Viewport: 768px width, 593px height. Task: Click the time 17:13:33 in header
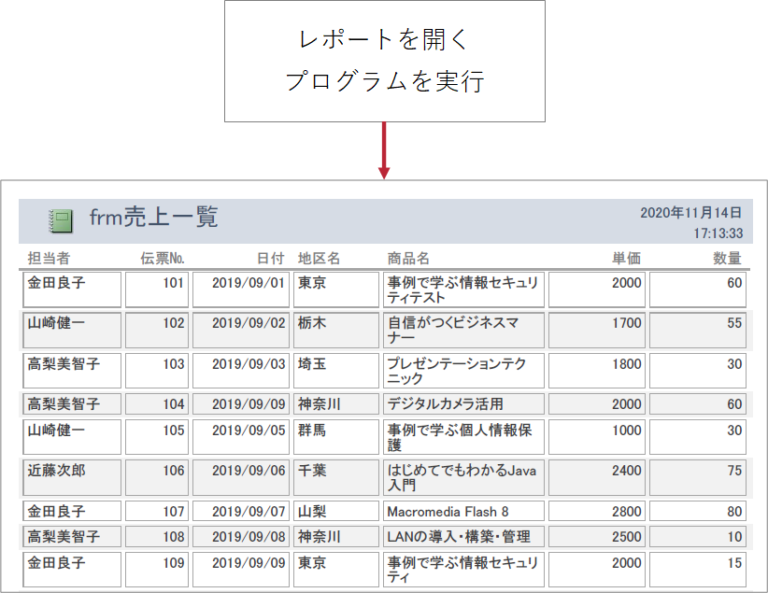(x=718, y=233)
